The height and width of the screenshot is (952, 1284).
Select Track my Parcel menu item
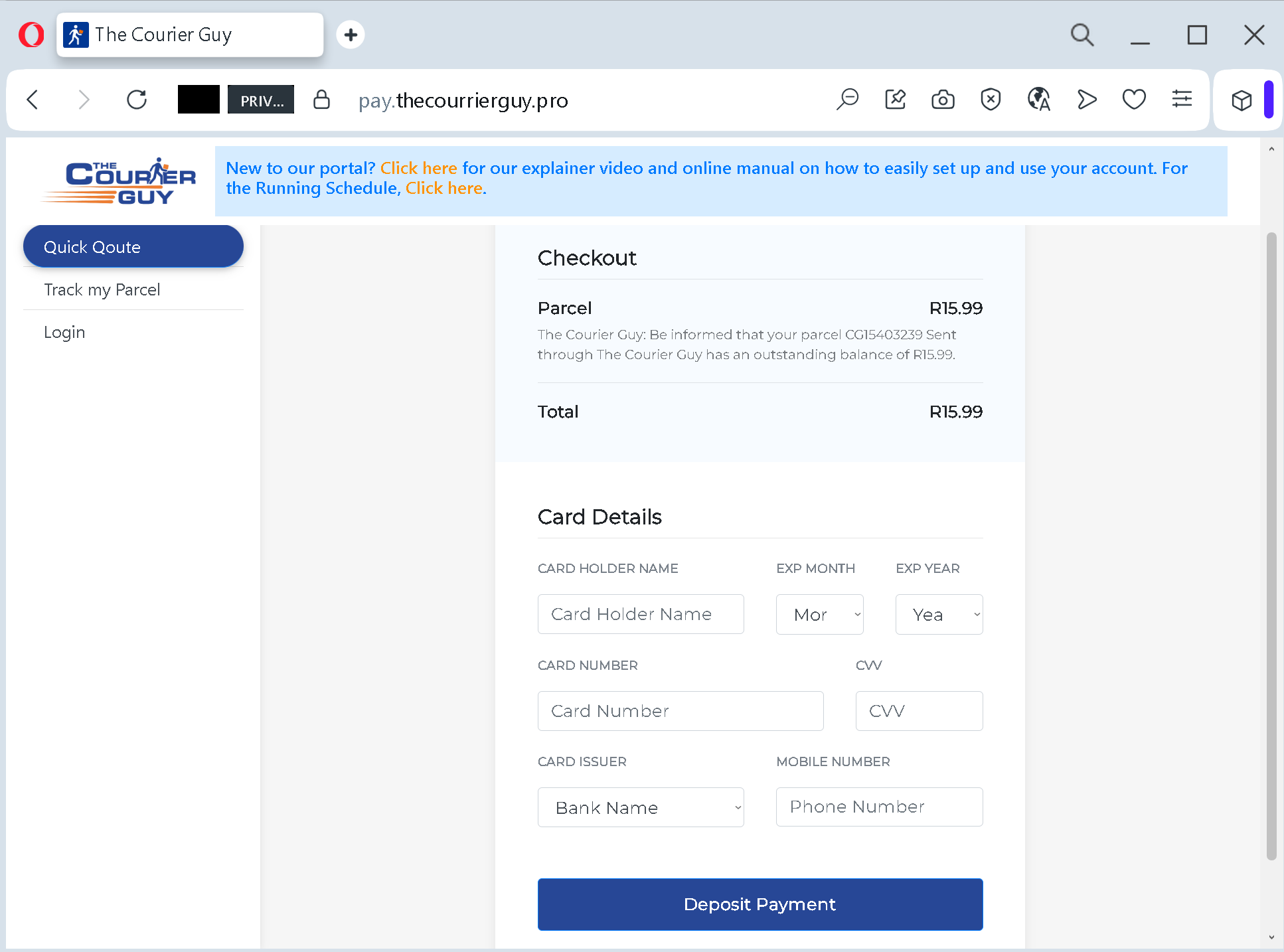click(x=102, y=290)
